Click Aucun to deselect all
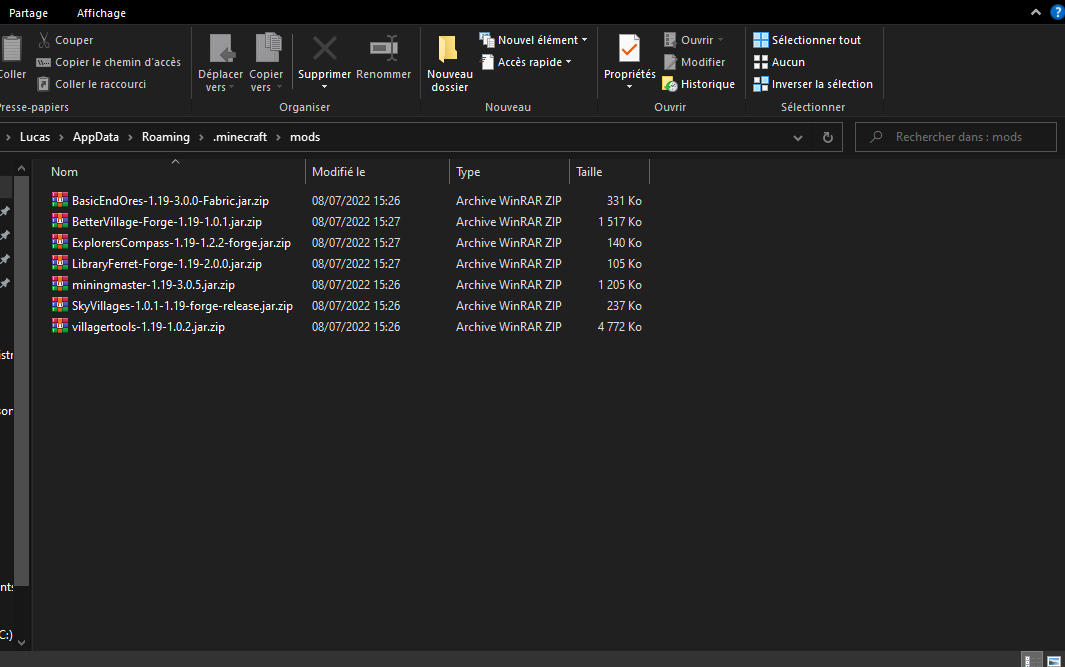 pos(779,62)
